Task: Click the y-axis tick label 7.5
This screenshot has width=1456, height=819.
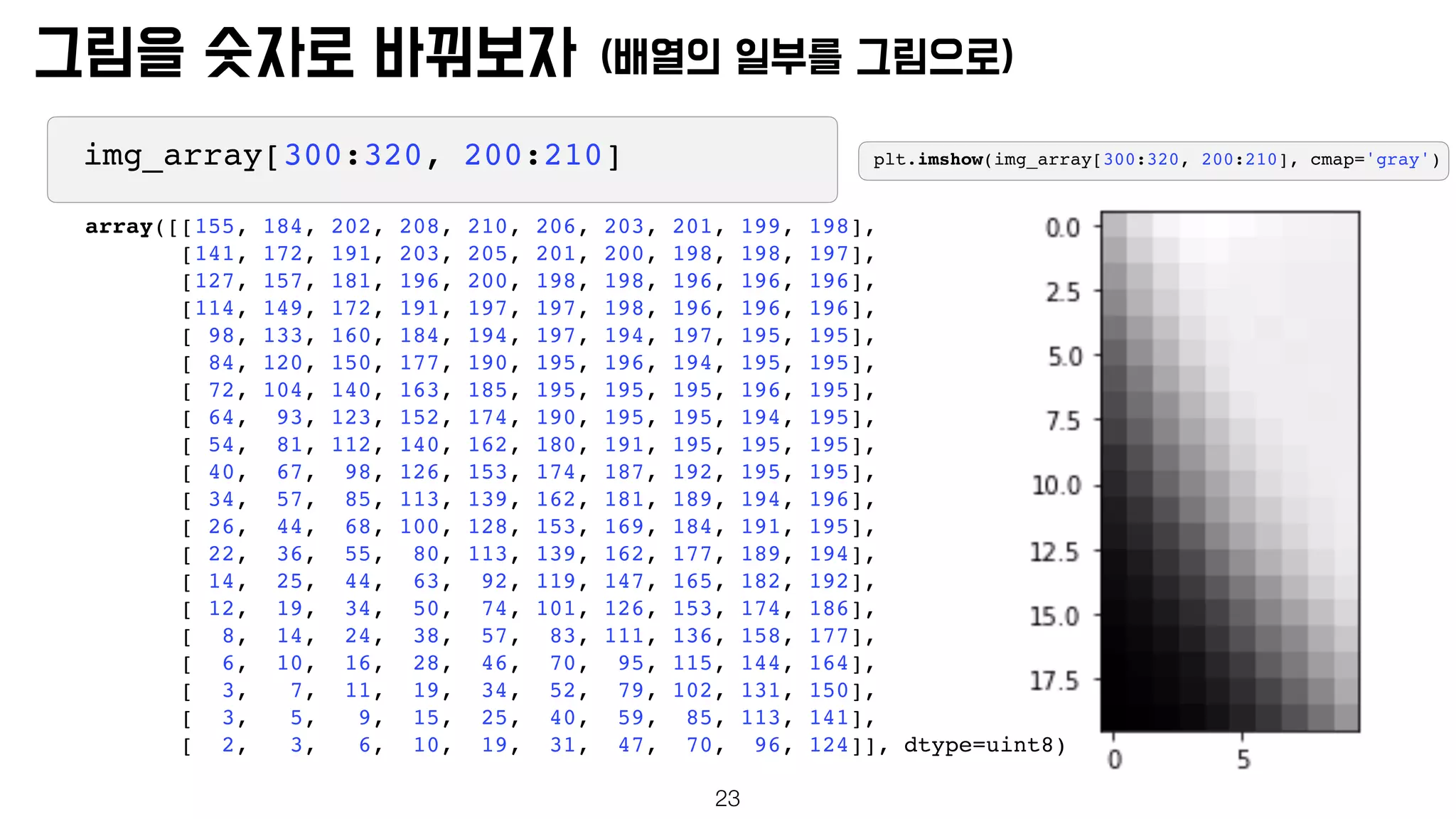Action: 1062,421
